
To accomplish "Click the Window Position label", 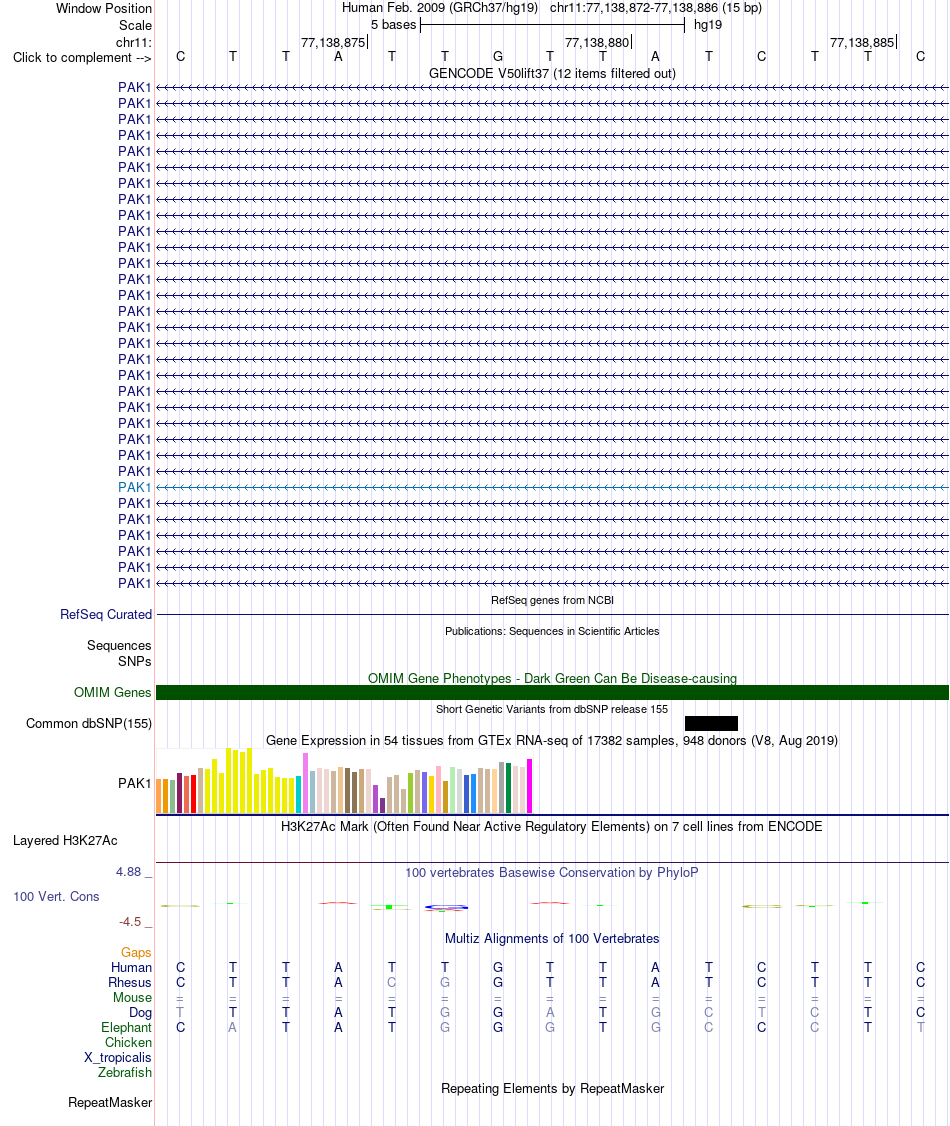I will click(x=104, y=9).
